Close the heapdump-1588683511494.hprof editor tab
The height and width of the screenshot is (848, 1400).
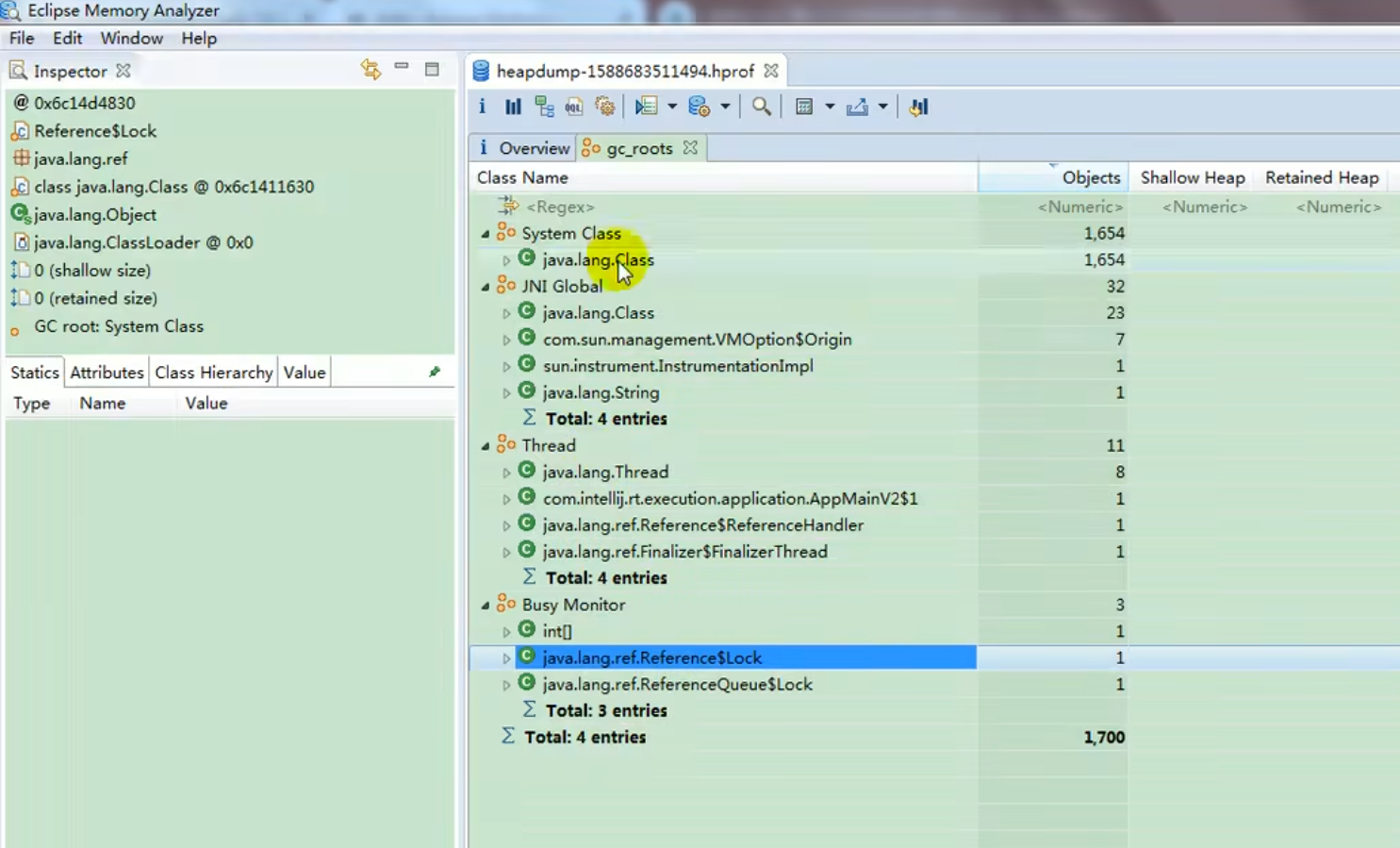771,71
